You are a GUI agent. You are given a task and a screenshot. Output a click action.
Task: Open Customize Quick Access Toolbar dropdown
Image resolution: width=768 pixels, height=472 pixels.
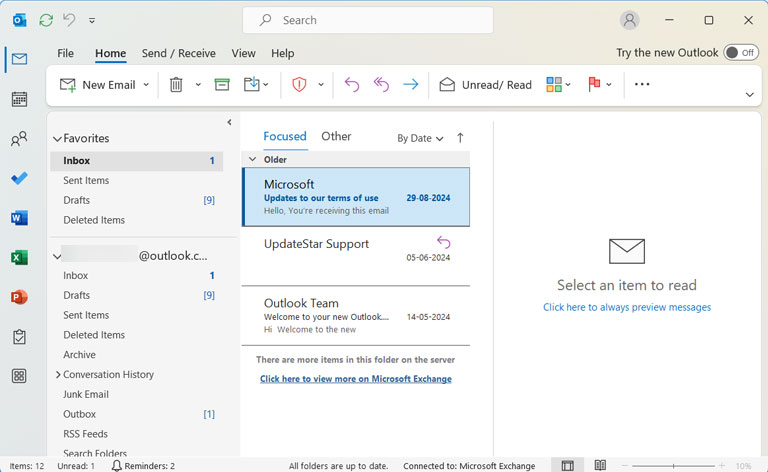pyautogui.click(x=92, y=21)
